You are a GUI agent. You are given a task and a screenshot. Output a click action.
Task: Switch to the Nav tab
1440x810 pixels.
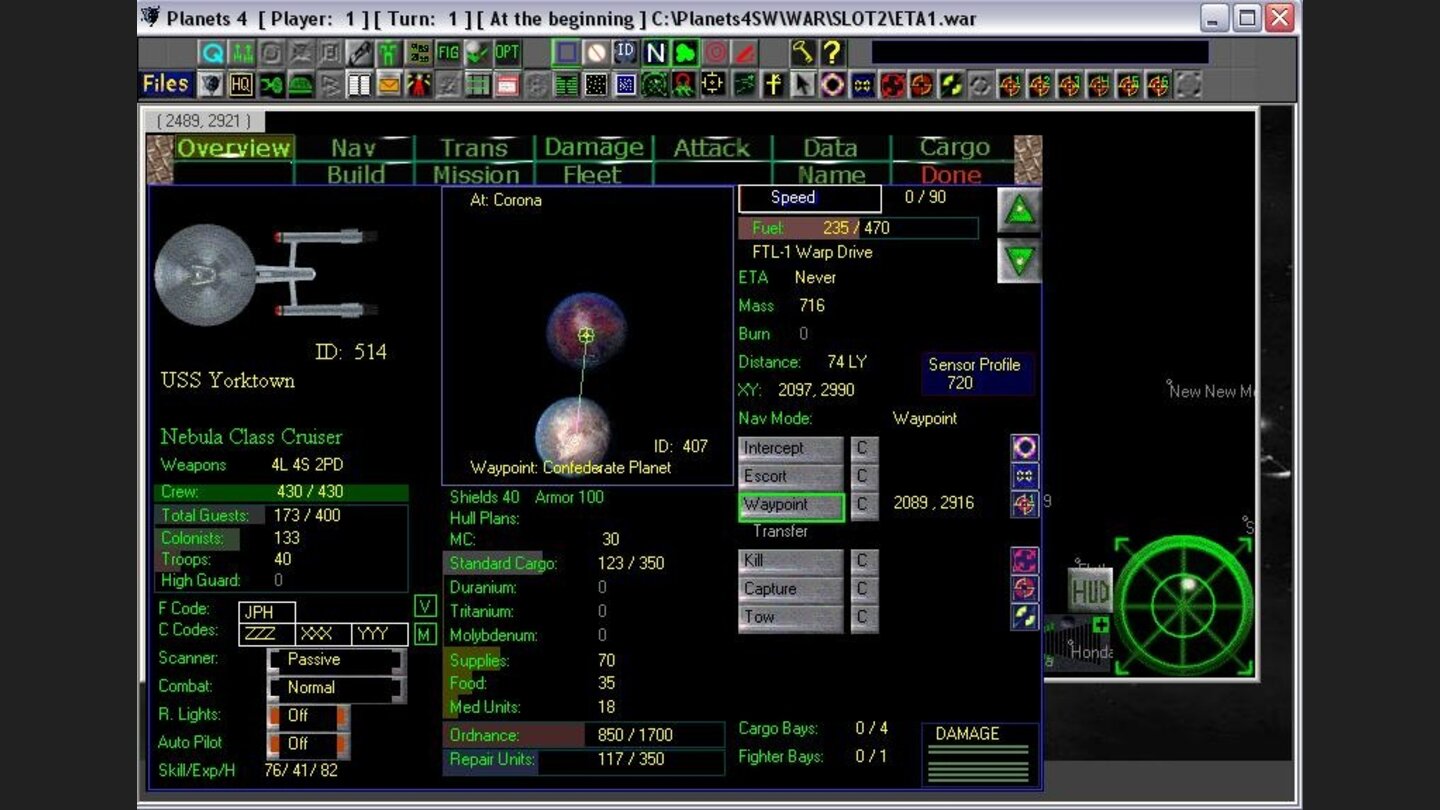353,148
